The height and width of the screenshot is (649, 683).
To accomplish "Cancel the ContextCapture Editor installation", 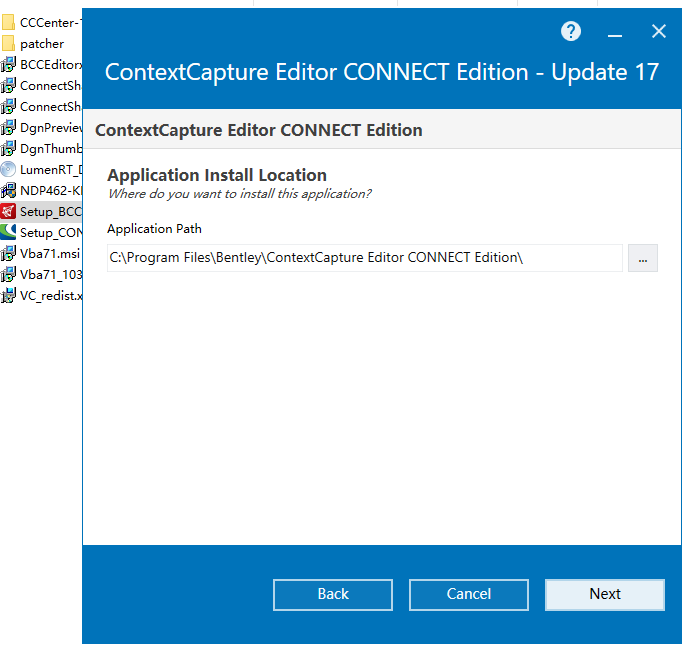I will 469,594.
